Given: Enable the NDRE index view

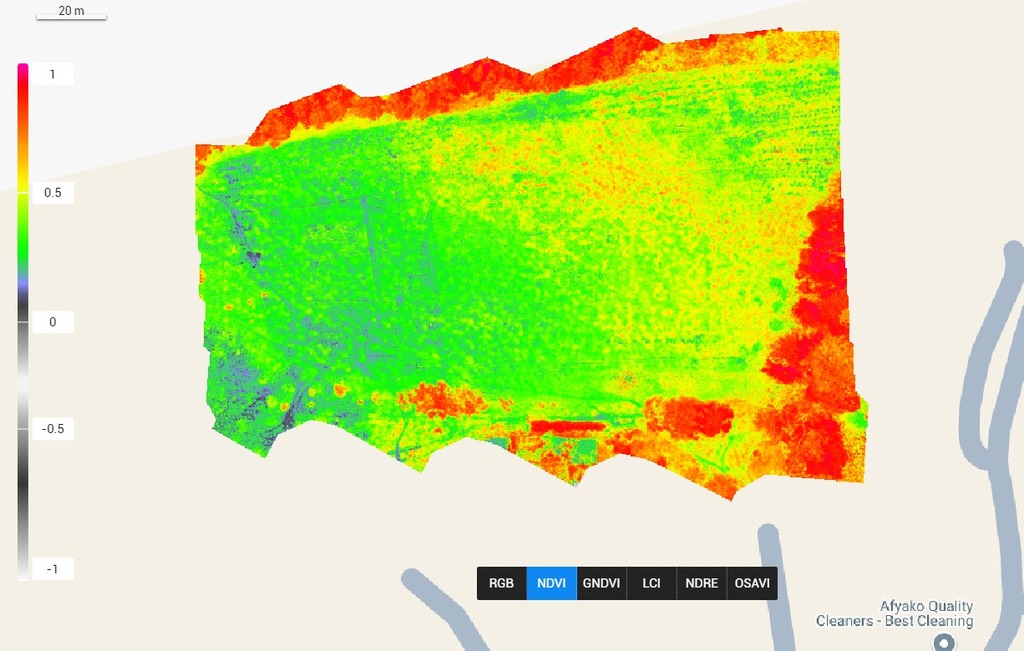Looking at the screenshot, I should (701, 583).
